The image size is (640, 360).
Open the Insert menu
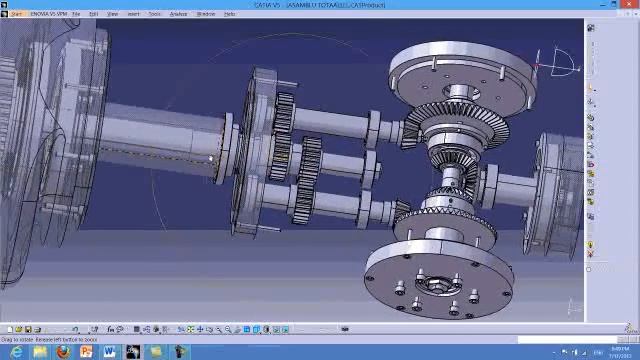click(133, 14)
